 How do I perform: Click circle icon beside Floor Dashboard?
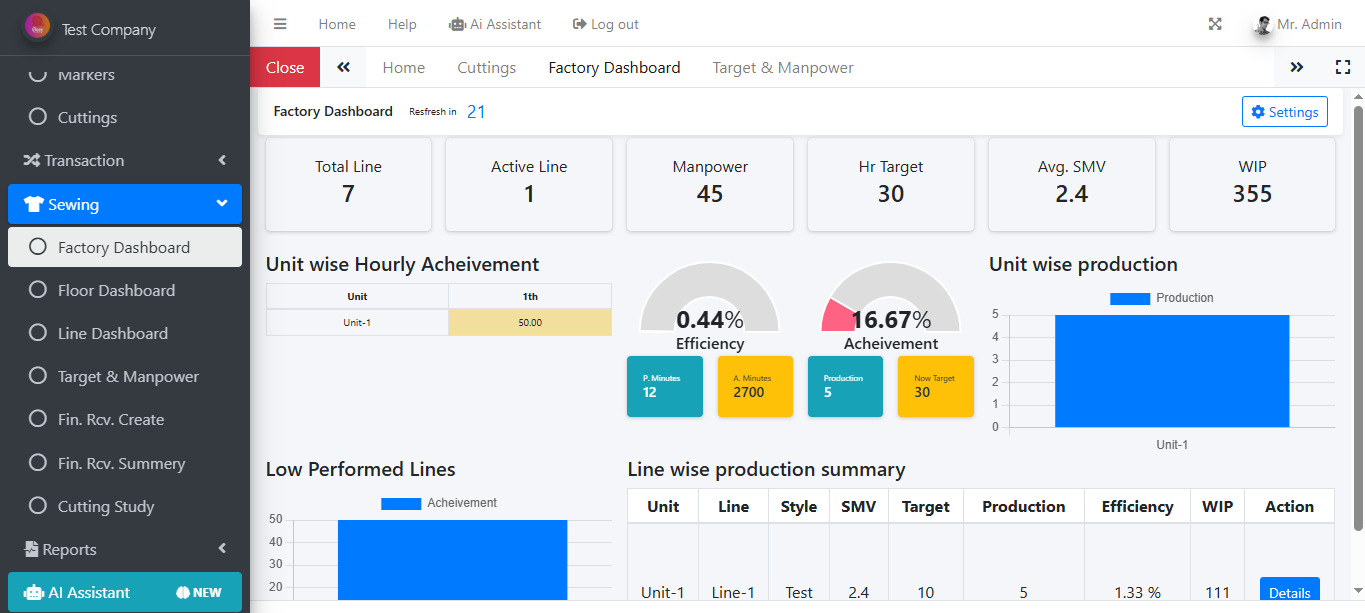coord(38,290)
